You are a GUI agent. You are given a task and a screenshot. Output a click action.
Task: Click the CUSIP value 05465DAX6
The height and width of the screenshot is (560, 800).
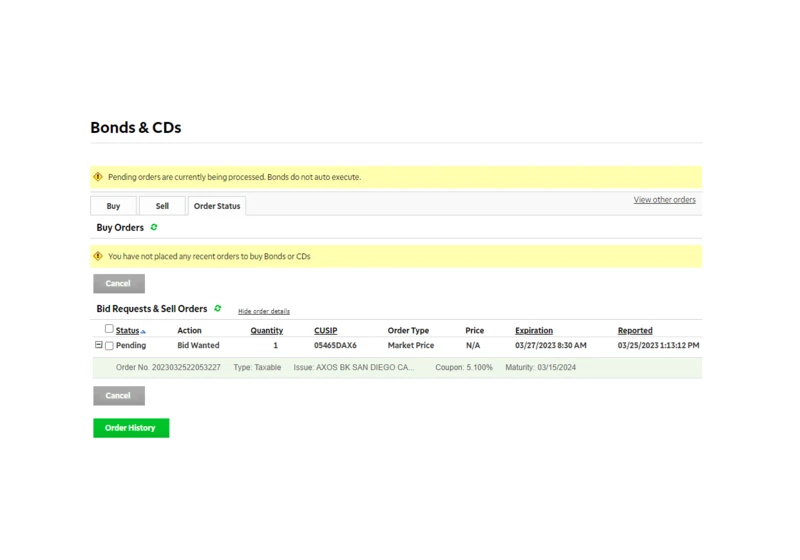point(335,345)
